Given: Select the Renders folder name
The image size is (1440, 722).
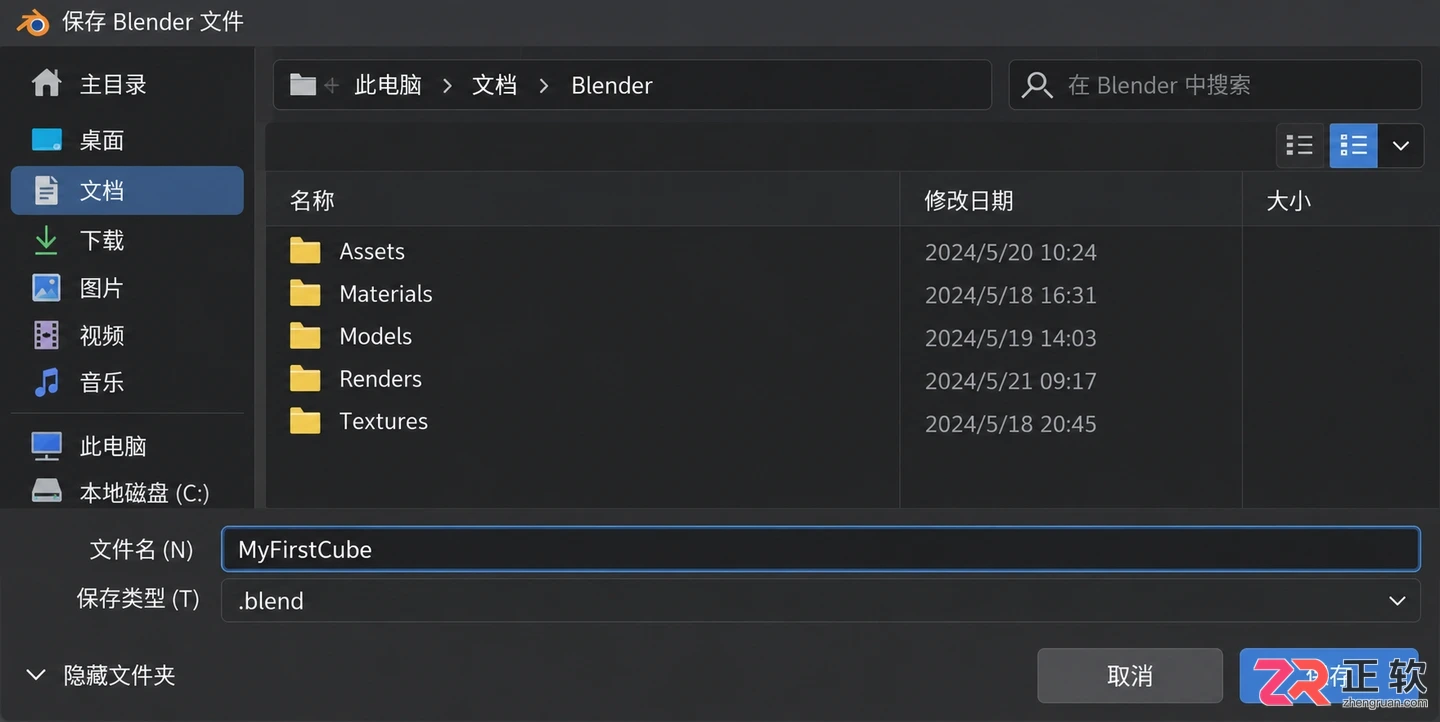Looking at the screenshot, I should (381, 379).
